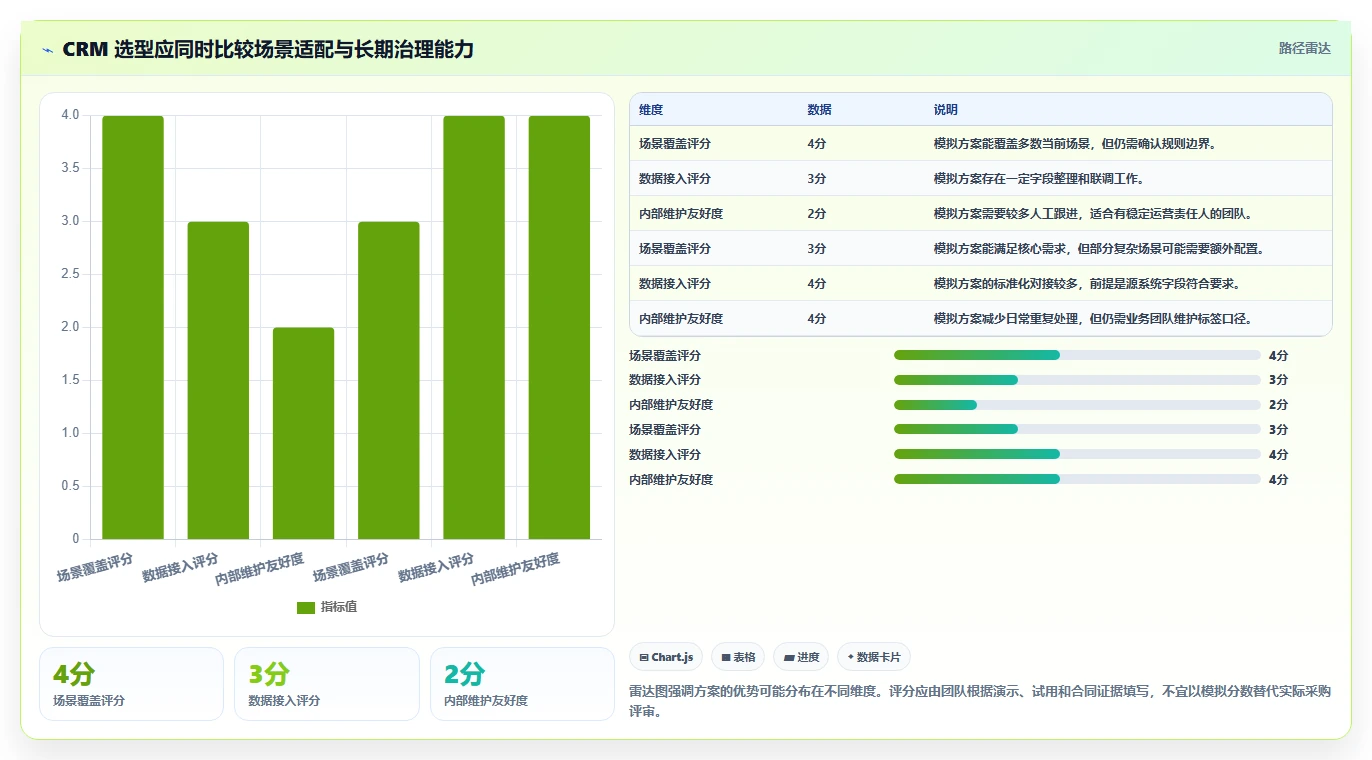The width and height of the screenshot is (1372, 760).
Task: Select the 进度 chip
Action: tap(801, 657)
